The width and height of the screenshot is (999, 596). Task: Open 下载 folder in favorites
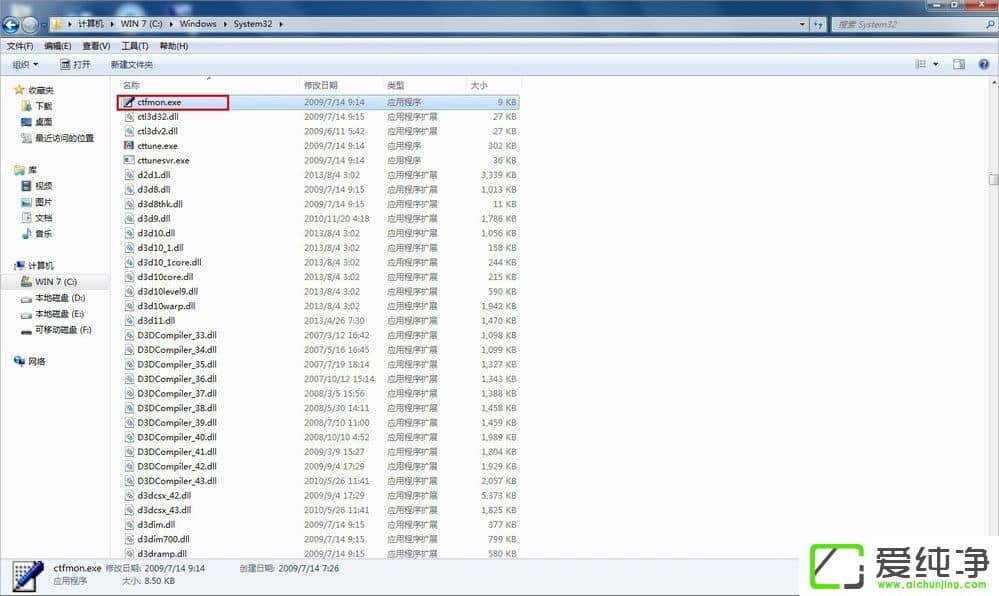tap(44, 106)
